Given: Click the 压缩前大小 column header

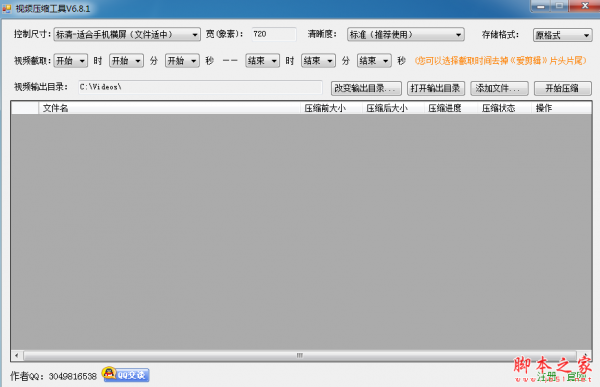Looking at the screenshot, I should tap(331, 108).
